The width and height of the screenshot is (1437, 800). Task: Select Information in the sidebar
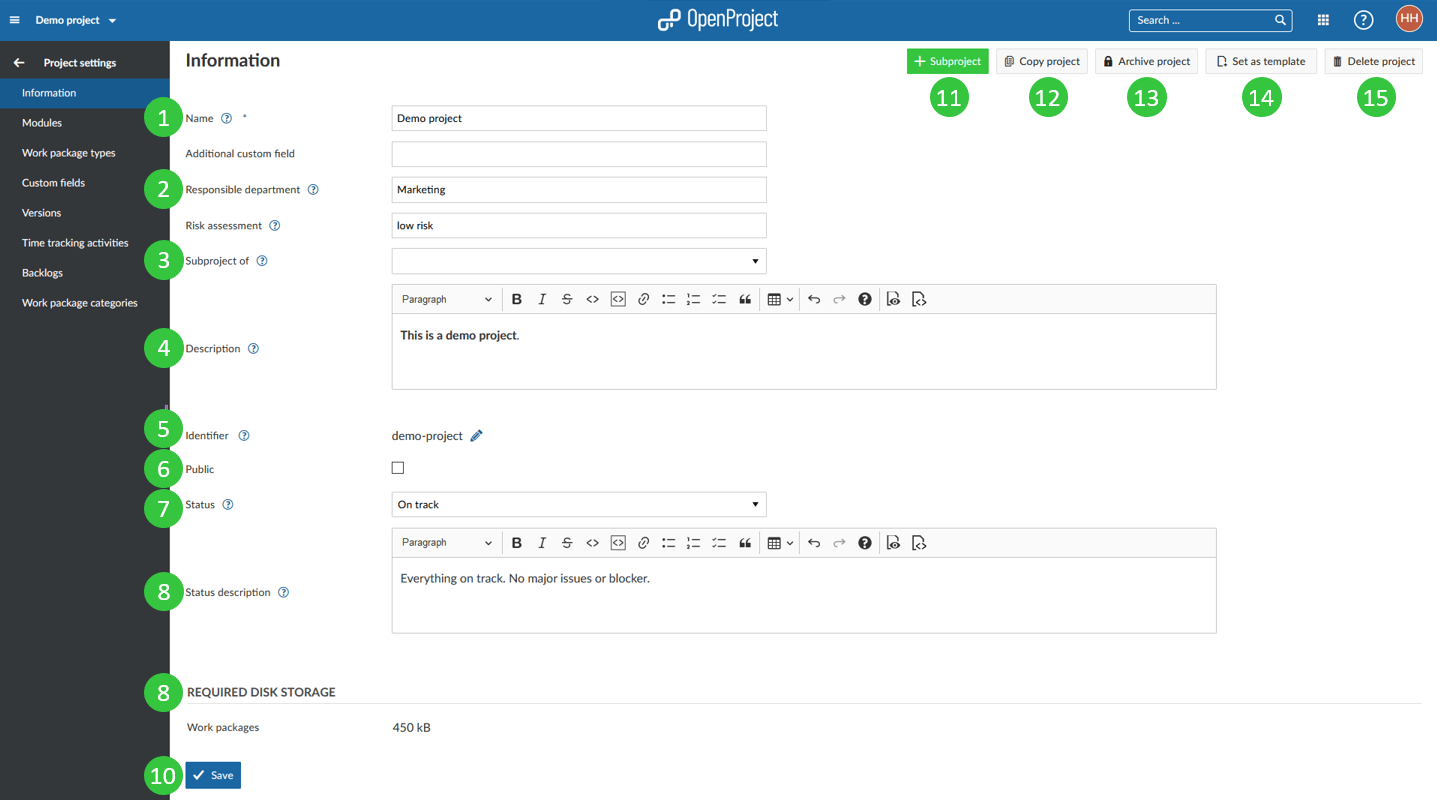85,93
